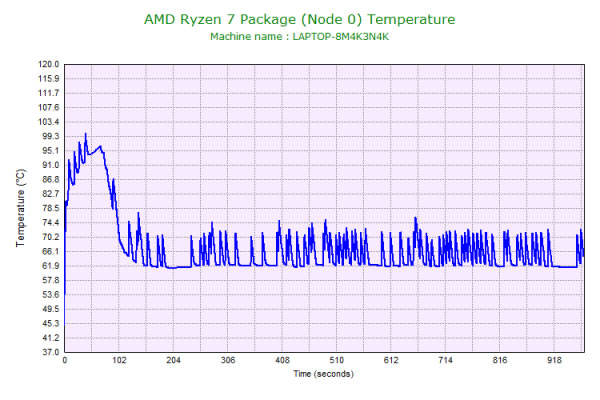Click the 57.8 y-axis value
This screenshot has width=600, height=400.
(x=51, y=280)
